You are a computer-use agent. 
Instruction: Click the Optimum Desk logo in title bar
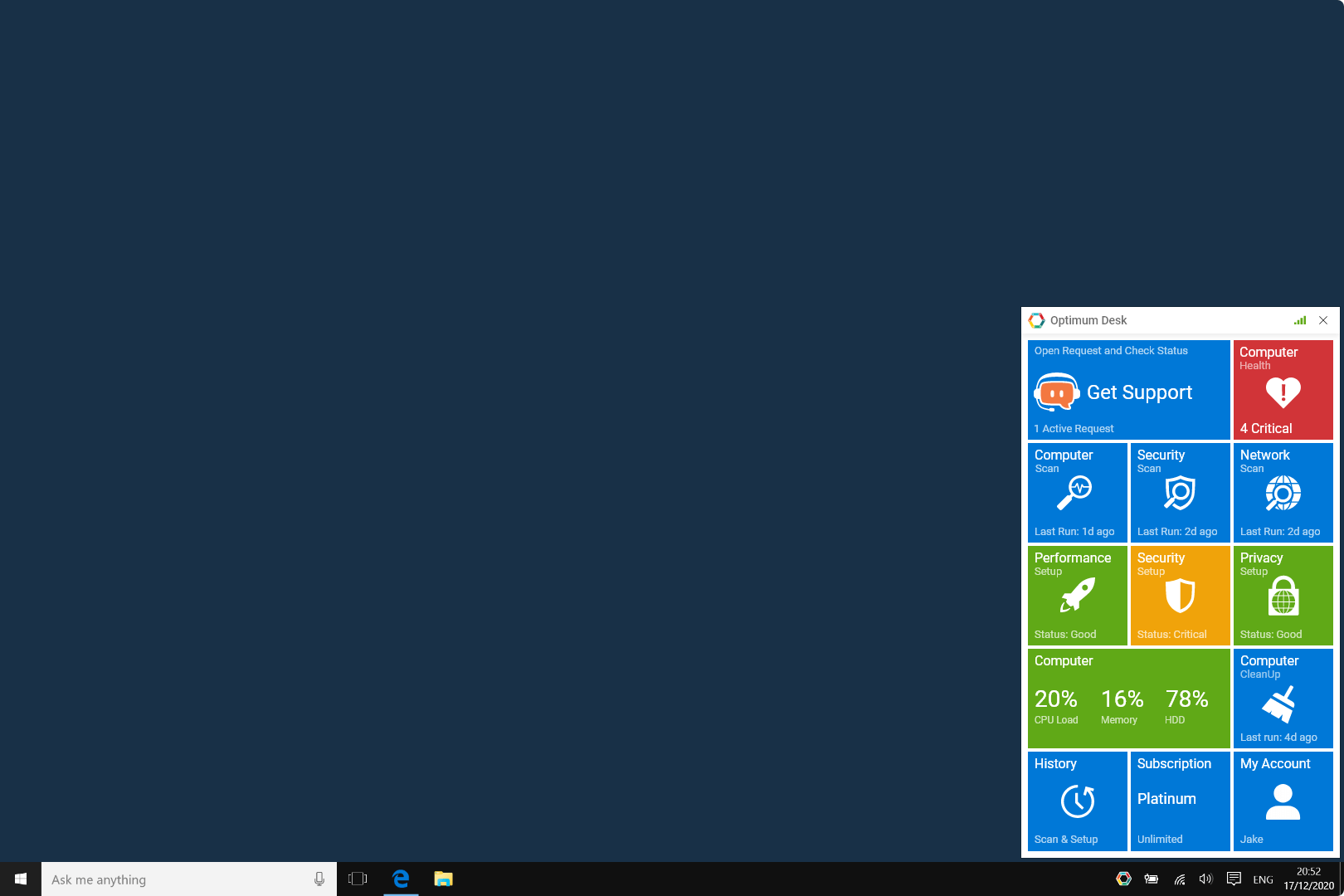click(1036, 320)
